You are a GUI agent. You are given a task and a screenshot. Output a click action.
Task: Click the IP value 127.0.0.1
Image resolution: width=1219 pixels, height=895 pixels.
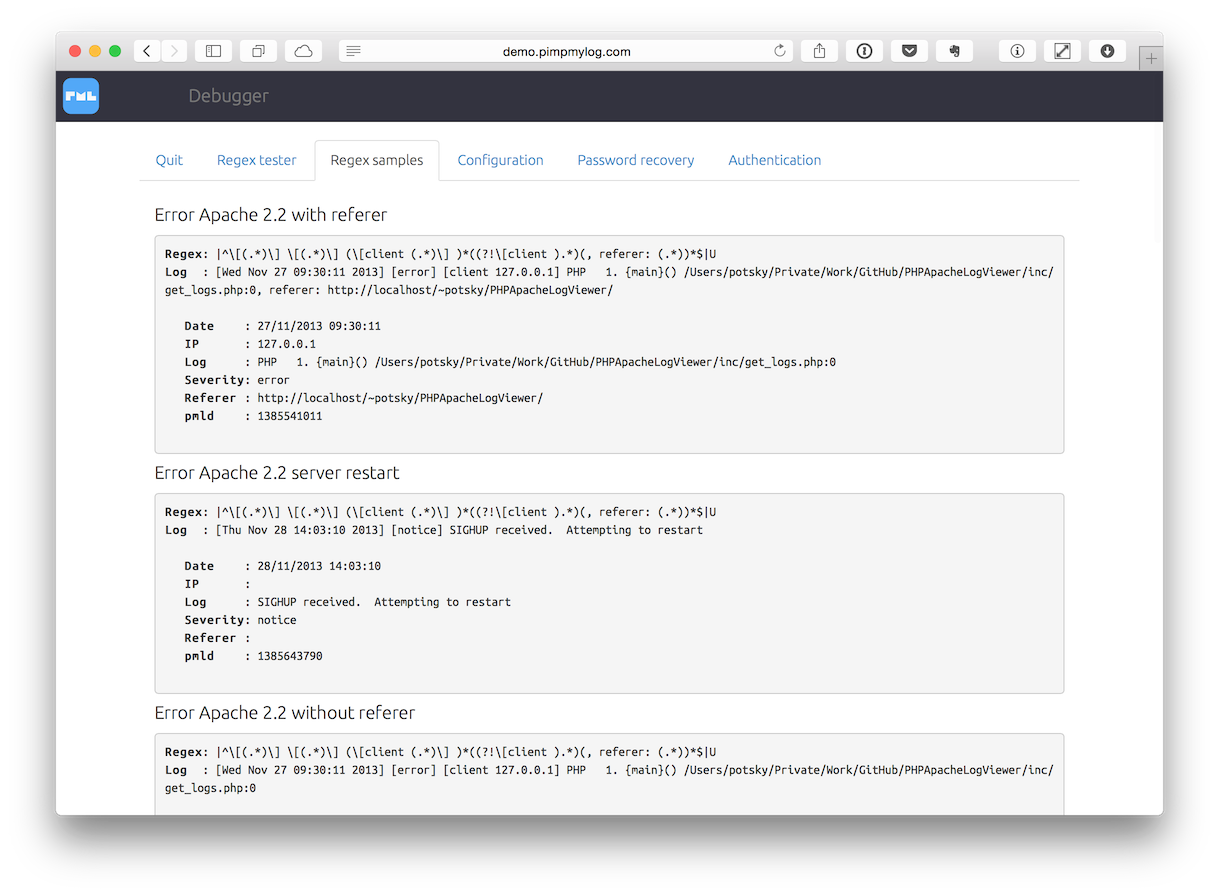[x=286, y=344]
